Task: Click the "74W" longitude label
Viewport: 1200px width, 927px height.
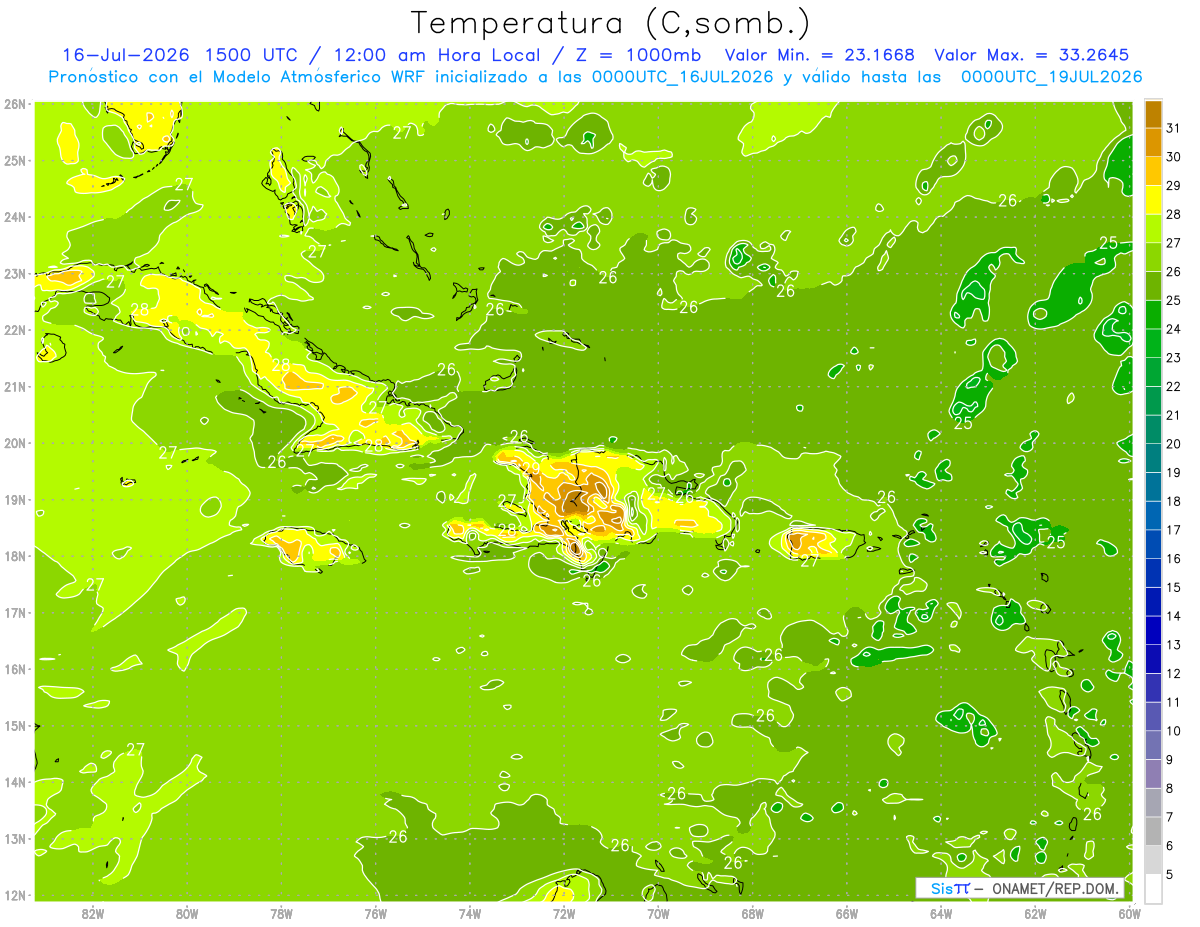Action: pos(469,913)
